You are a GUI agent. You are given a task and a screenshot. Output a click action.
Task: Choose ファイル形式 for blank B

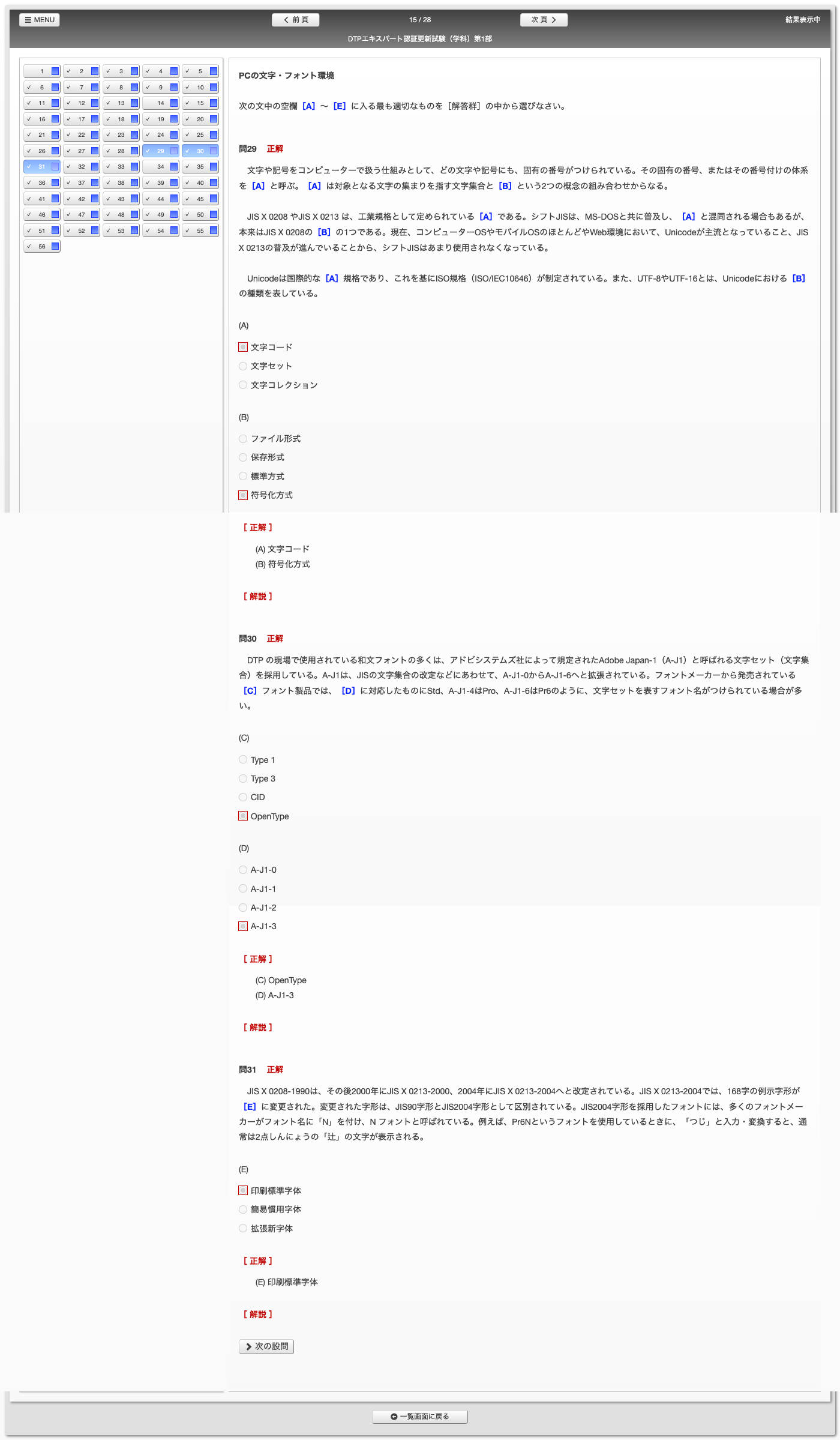click(x=243, y=439)
